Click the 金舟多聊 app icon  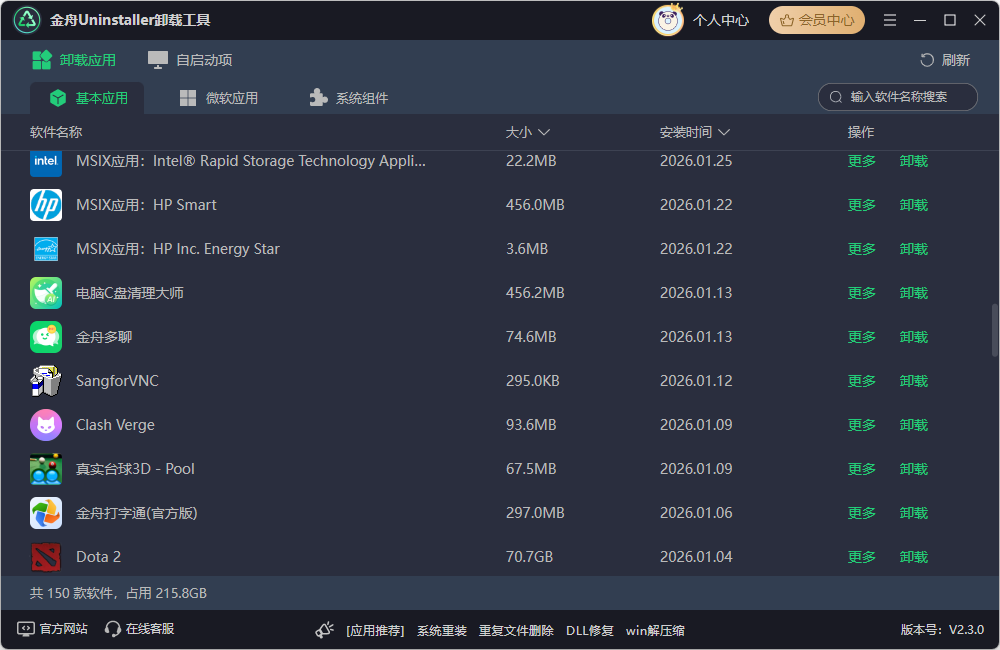click(x=44, y=336)
